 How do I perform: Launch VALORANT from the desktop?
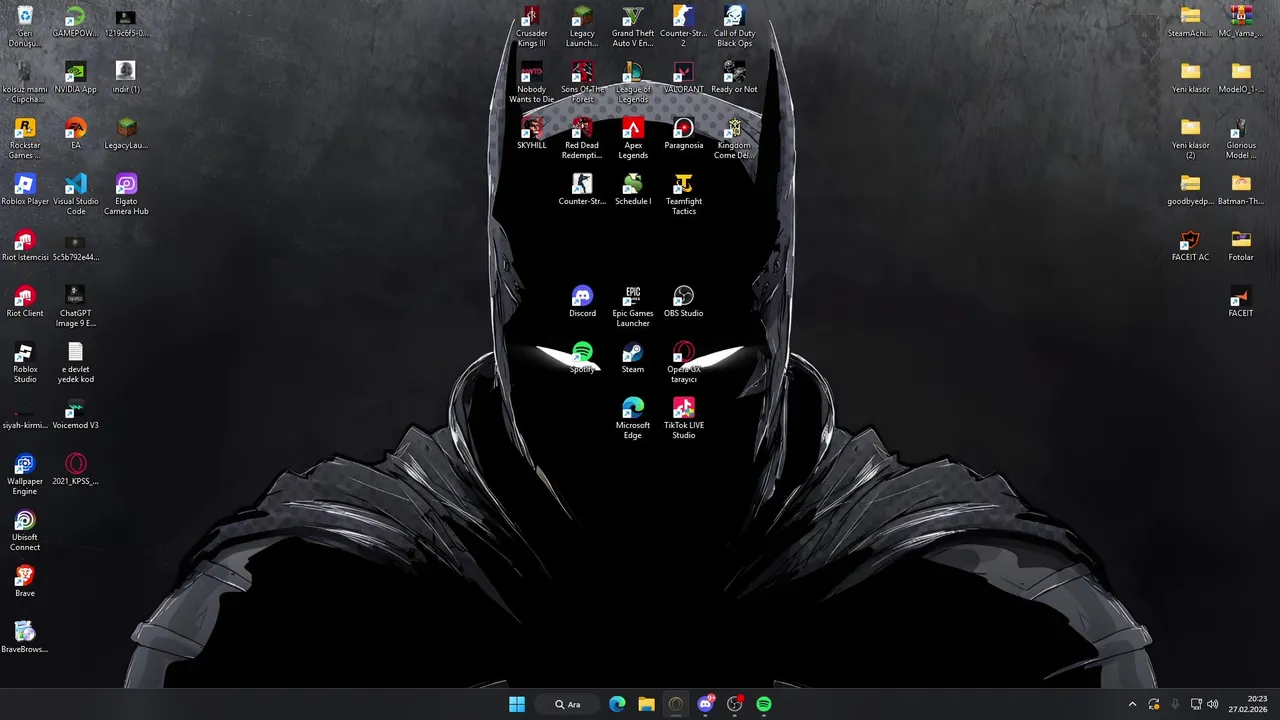[x=683, y=78]
